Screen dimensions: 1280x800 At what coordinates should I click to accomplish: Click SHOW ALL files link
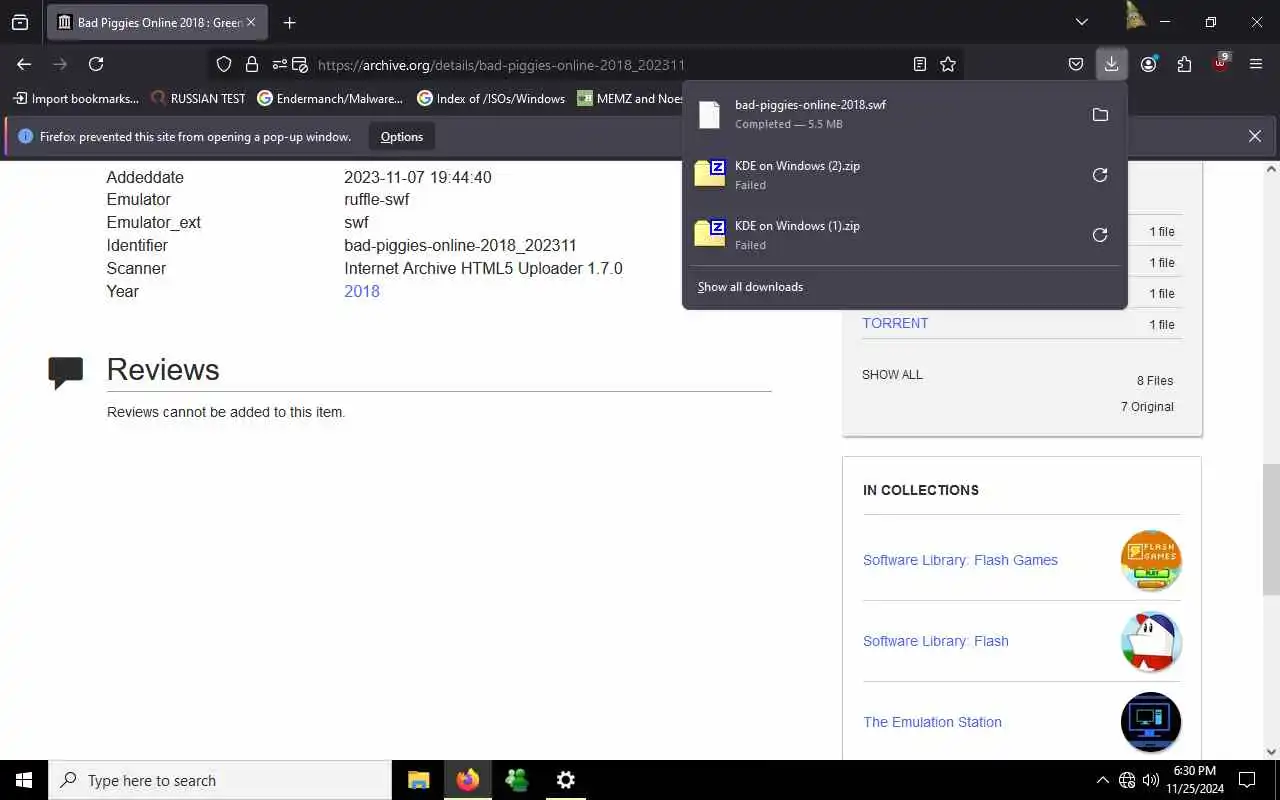[892, 375]
